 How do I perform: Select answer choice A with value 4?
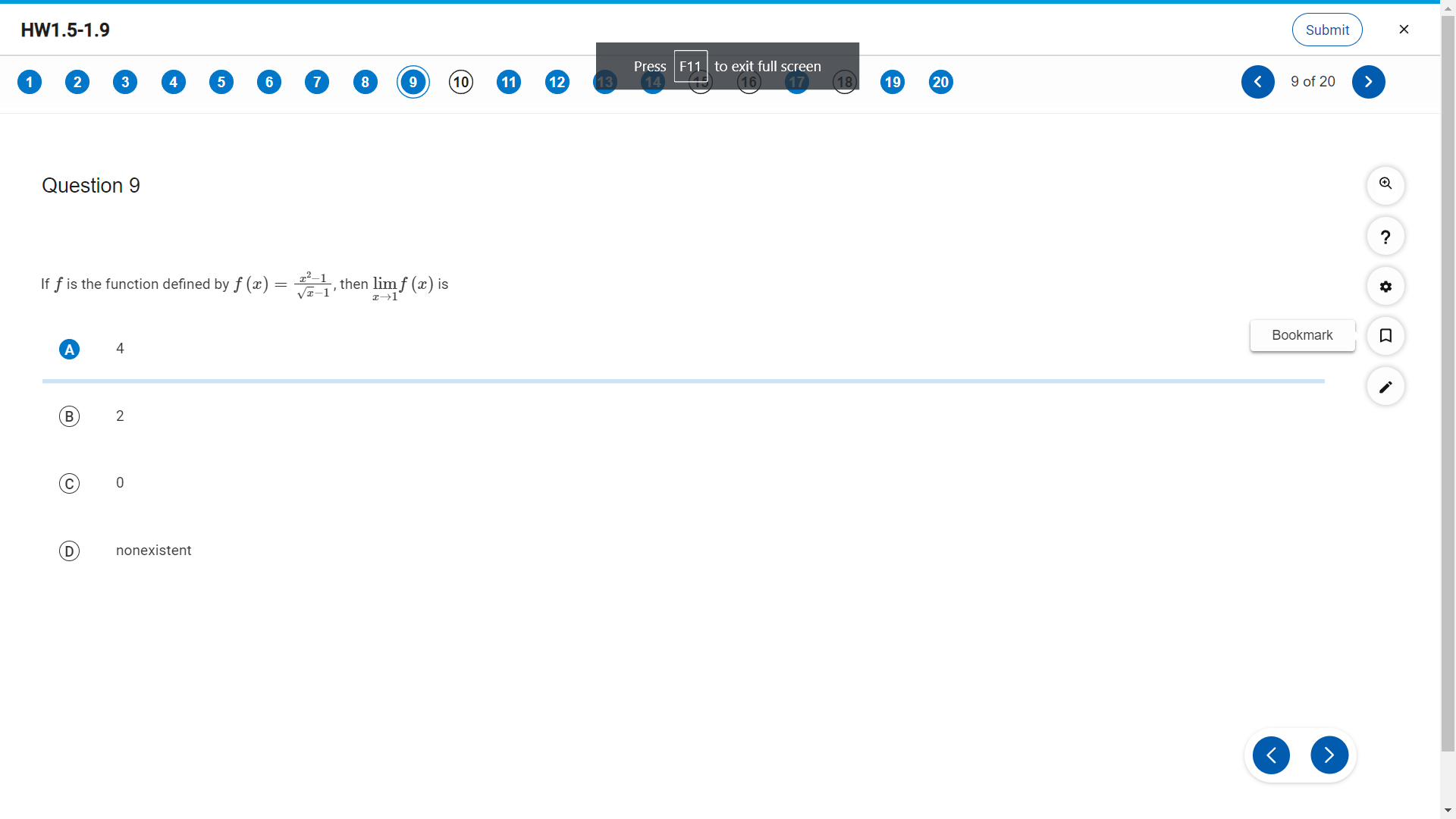pyautogui.click(x=69, y=349)
